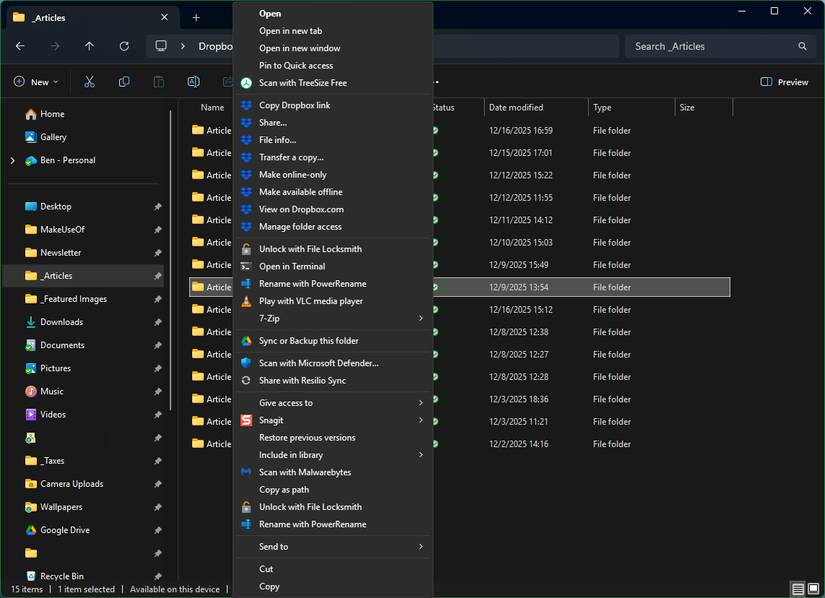Screen dimensions: 825x598
Task: Expand the Ben - Personal tree item
Action: [11, 160]
